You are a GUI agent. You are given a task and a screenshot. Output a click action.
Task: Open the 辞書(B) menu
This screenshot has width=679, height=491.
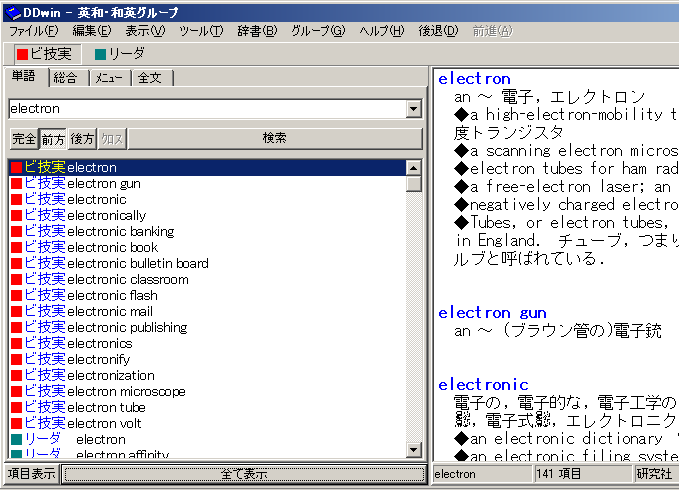(257, 31)
